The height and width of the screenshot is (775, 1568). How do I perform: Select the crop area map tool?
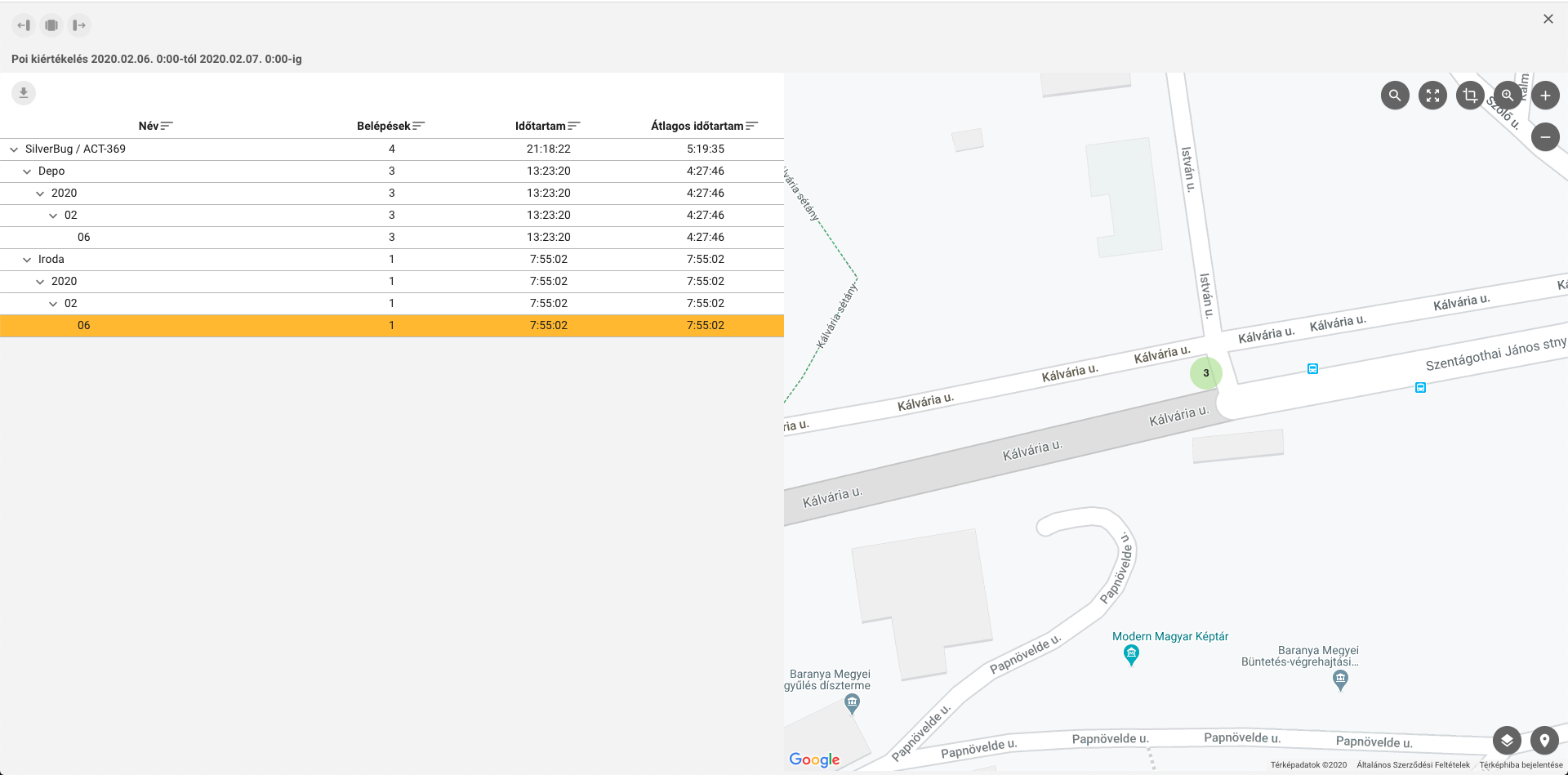pyautogui.click(x=1470, y=96)
